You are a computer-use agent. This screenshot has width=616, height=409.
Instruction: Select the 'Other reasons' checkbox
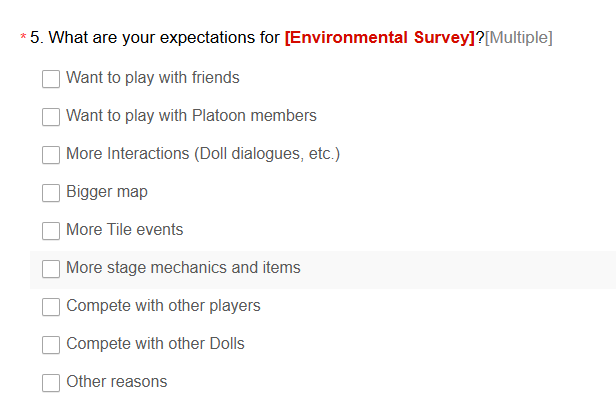tap(51, 383)
